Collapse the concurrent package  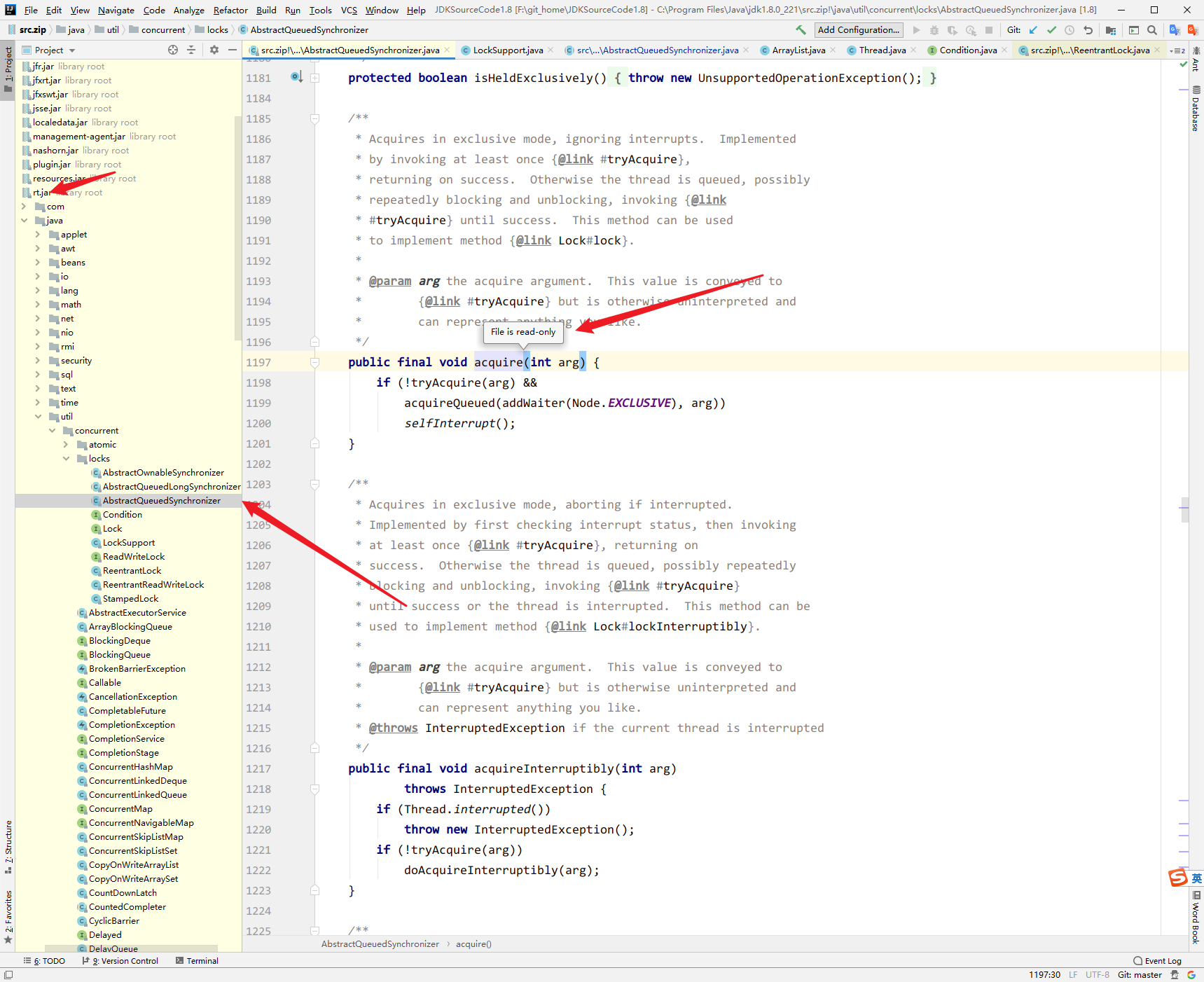coord(52,431)
